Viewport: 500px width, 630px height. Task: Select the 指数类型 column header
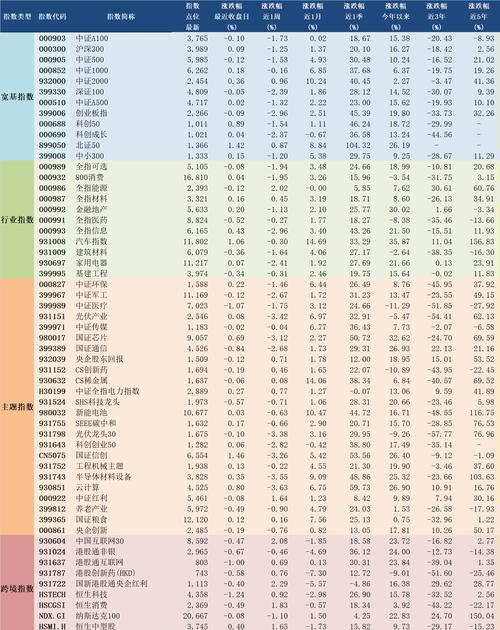(x=17, y=17)
